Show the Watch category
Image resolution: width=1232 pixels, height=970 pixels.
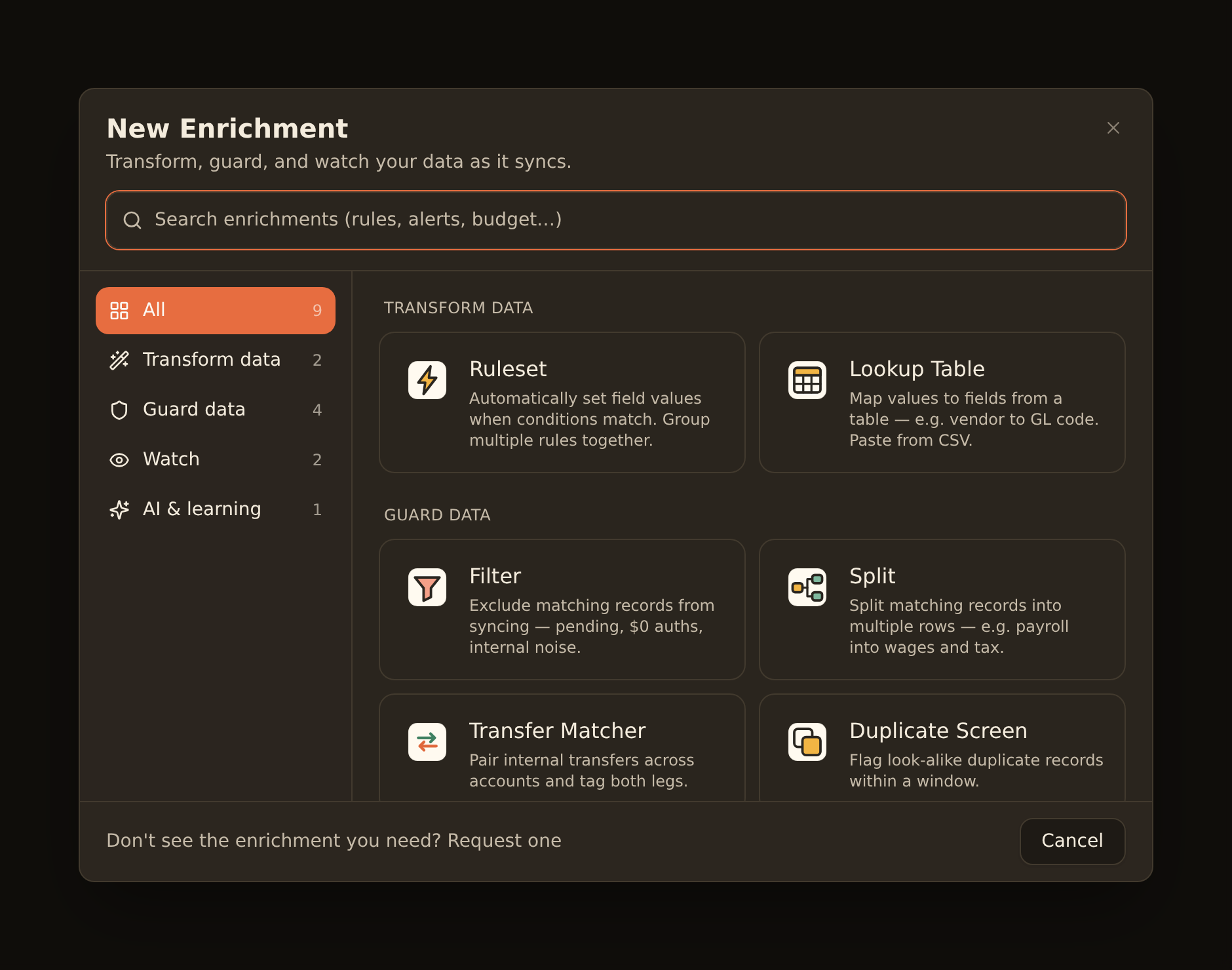pyautogui.click(x=216, y=460)
